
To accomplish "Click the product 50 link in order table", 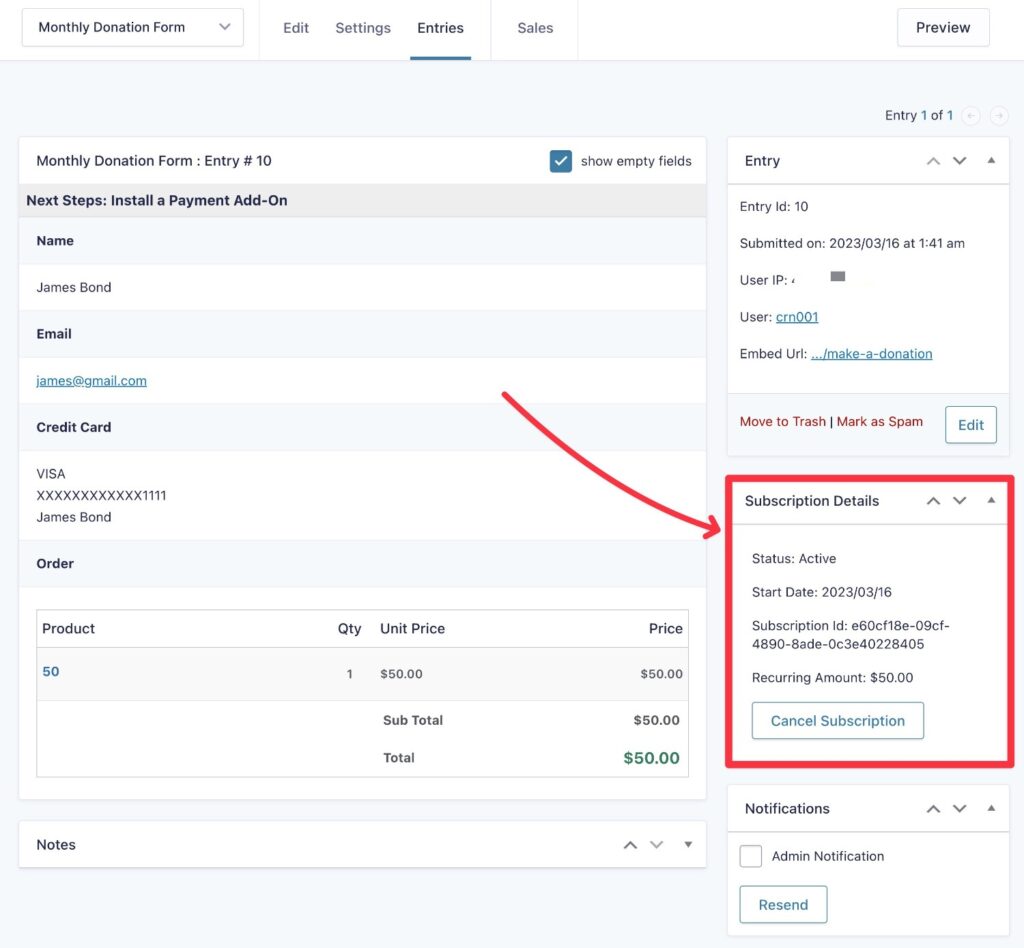I will (50, 671).
